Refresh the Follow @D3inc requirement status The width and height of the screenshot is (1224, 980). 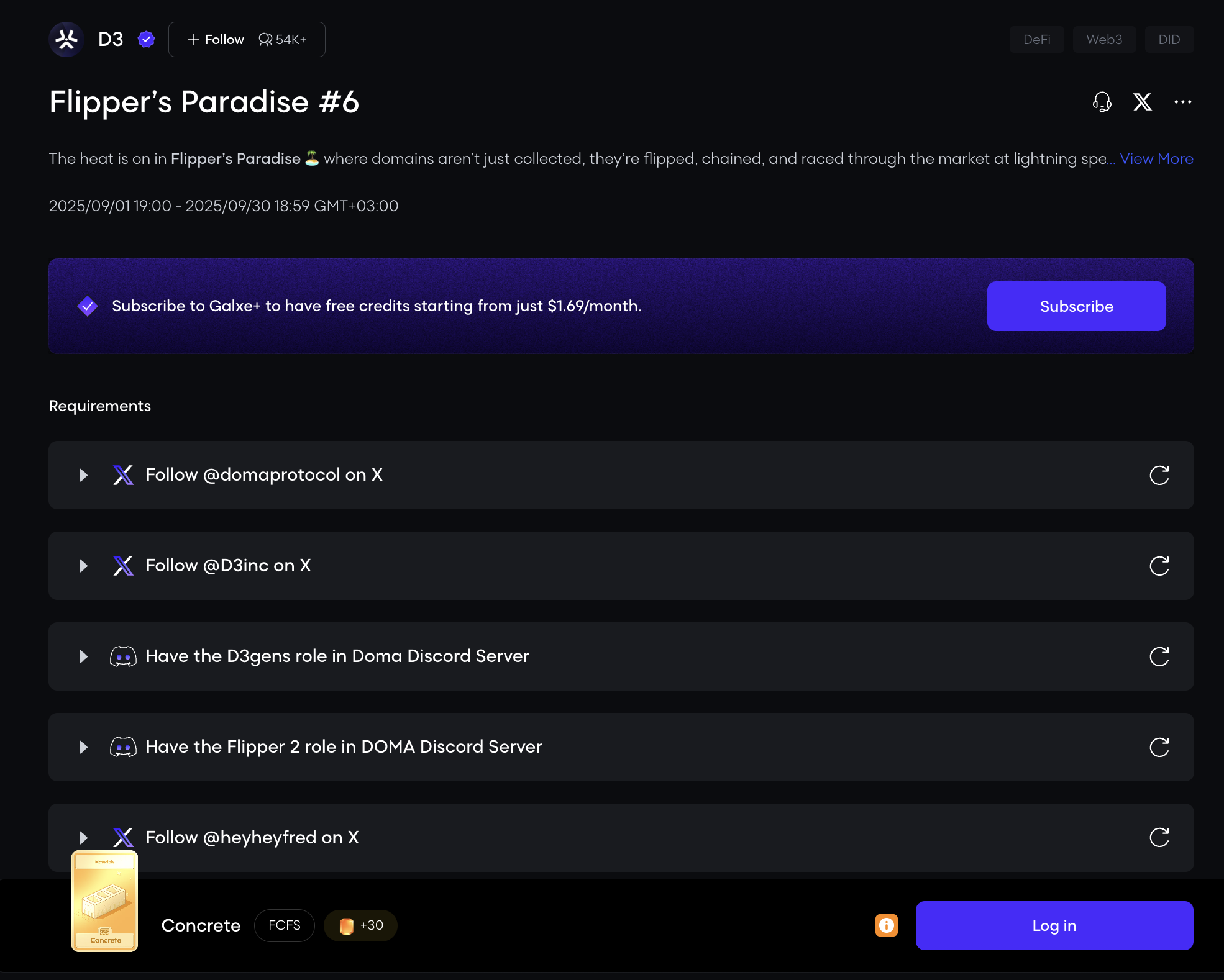point(1159,566)
